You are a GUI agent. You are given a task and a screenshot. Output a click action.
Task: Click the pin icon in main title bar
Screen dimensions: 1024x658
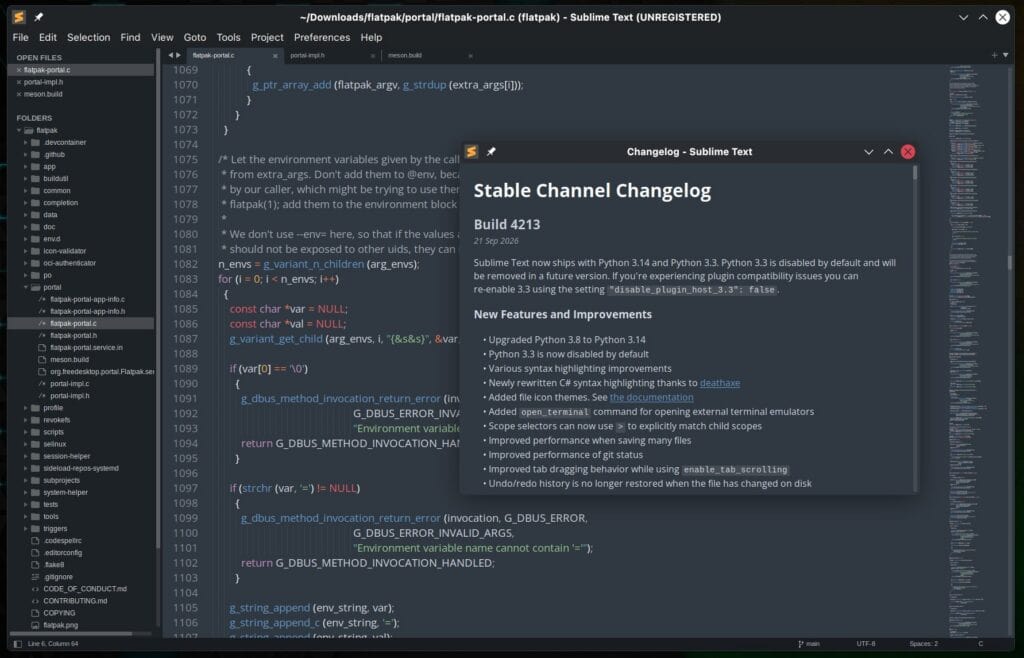tap(39, 17)
